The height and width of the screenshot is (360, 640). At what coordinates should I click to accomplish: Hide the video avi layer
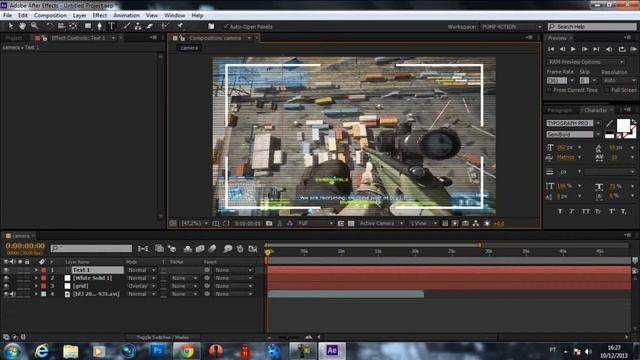pos(6,294)
